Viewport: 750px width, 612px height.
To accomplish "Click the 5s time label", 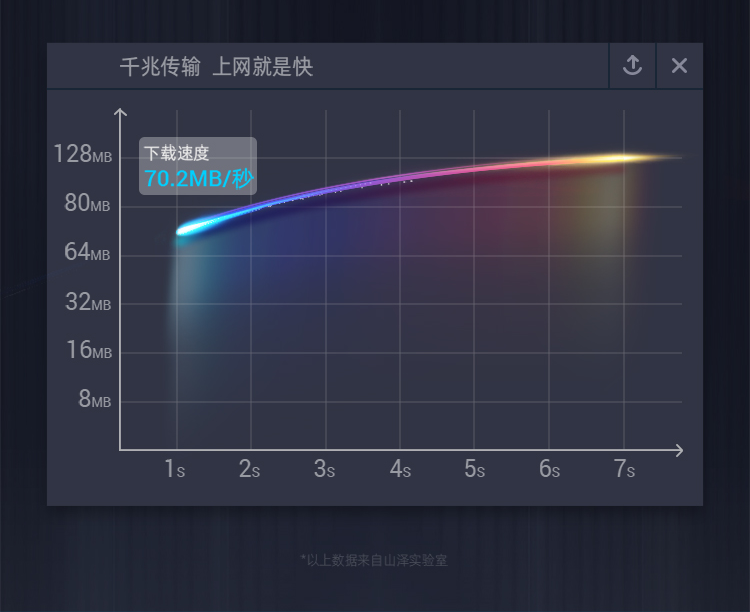I will 474,468.
